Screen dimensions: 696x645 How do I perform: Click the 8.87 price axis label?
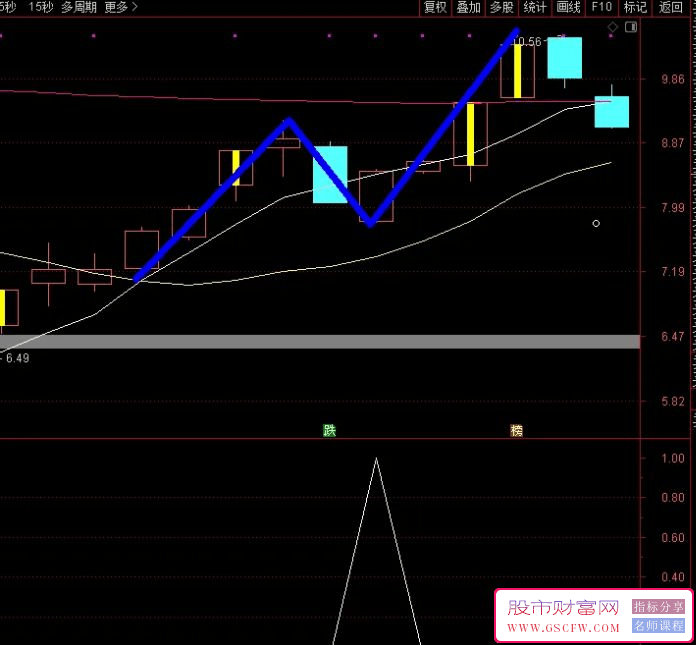(673, 143)
